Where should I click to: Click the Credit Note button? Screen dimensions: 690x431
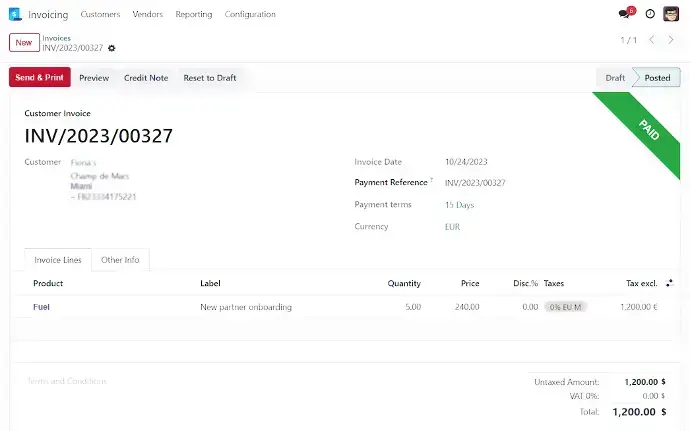point(146,78)
